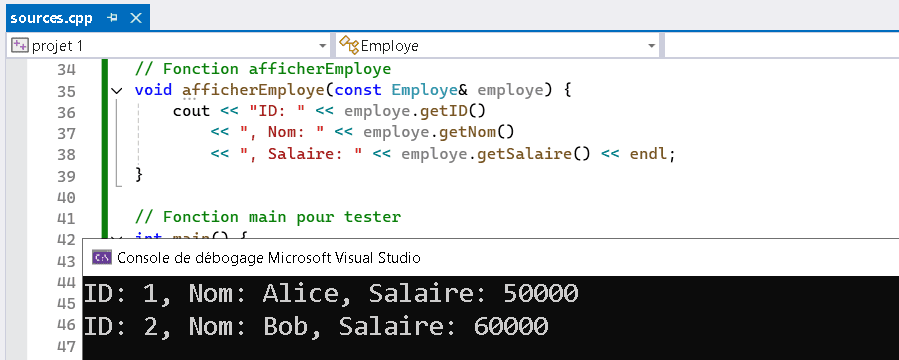Click the getNom() method call
Screen dimensions: 899x360
[477, 133]
